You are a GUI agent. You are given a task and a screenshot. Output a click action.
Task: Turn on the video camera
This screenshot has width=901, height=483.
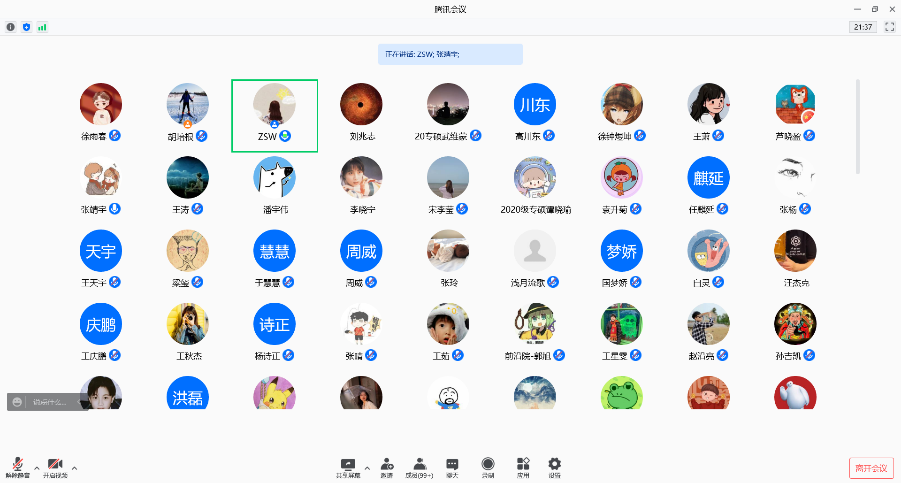coord(55,466)
